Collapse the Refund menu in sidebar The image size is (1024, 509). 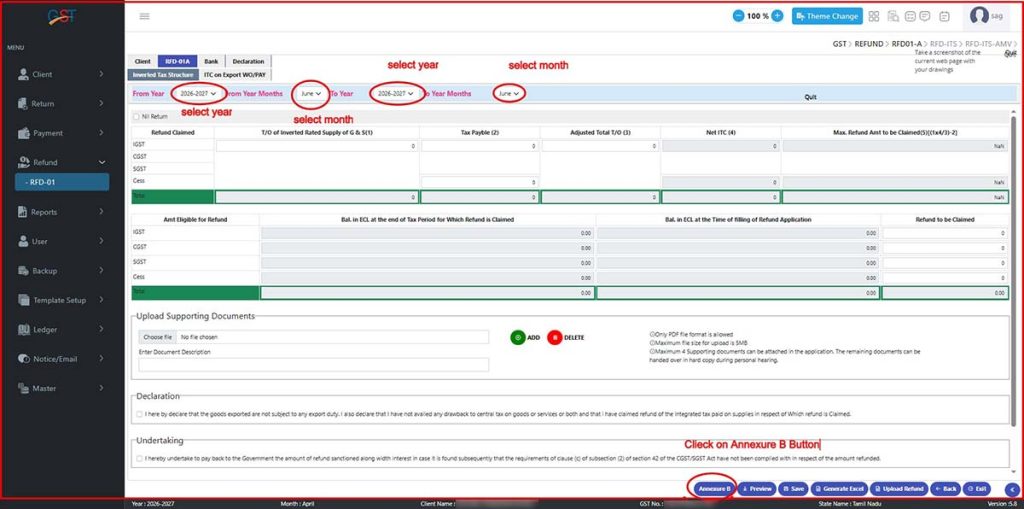(101, 162)
